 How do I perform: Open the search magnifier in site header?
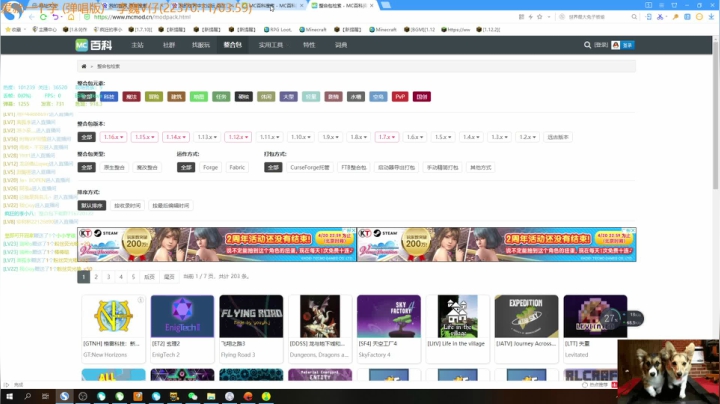click(x=587, y=45)
